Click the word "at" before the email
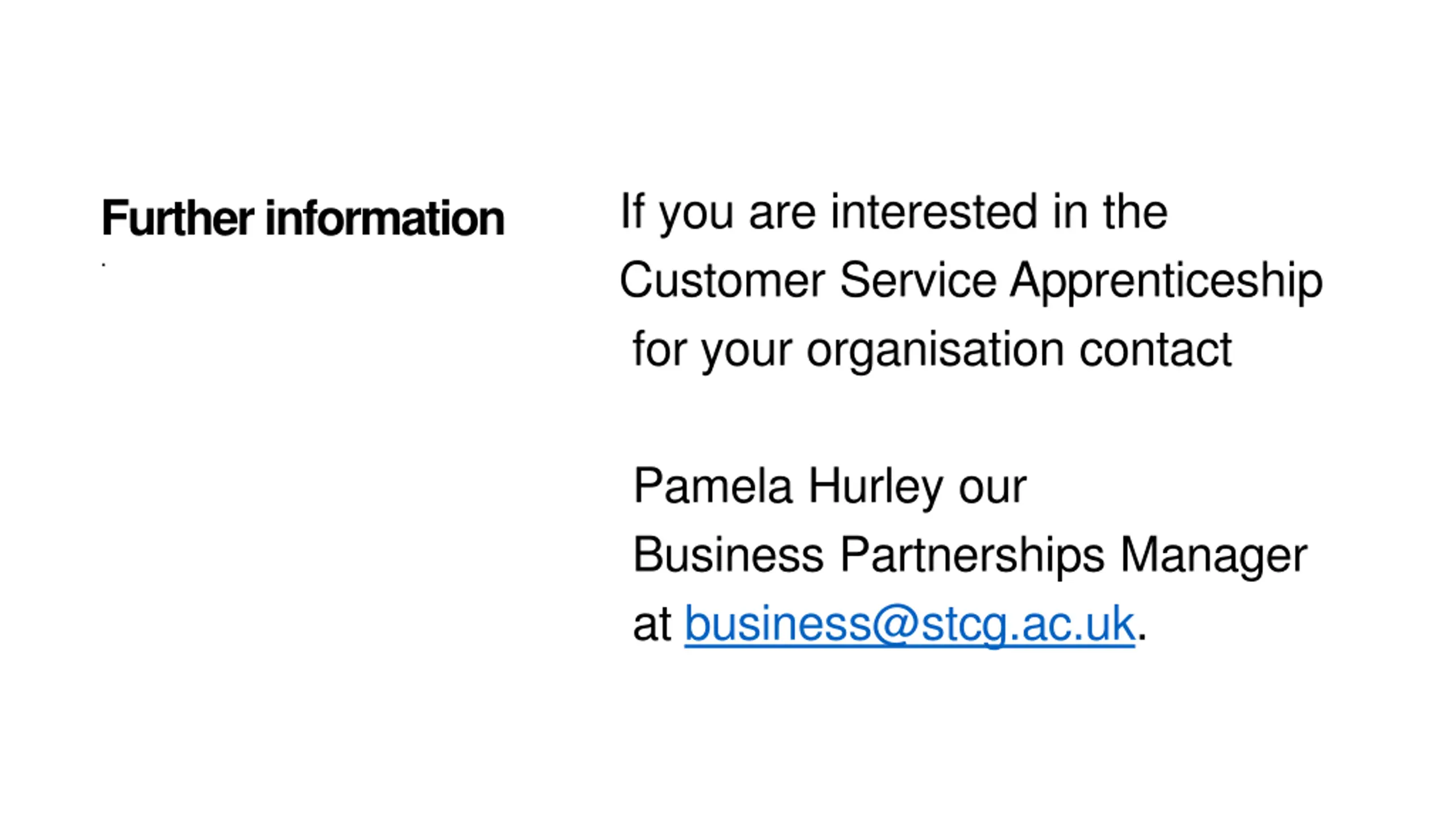Viewport: 1456px width, 819px height. click(x=652, y=624)
